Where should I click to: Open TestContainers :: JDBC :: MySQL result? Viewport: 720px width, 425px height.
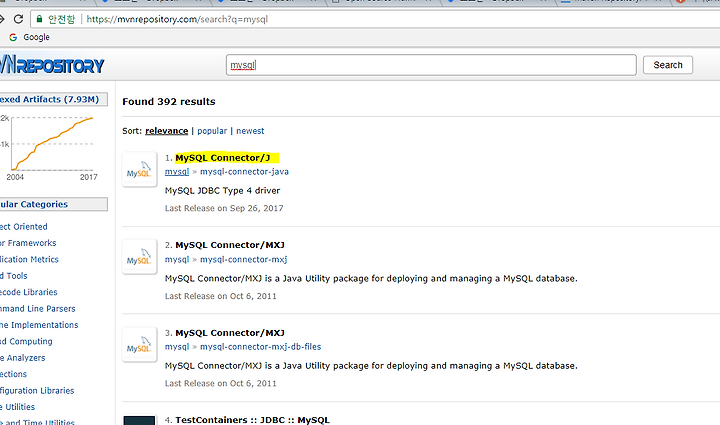pos(253,420)
